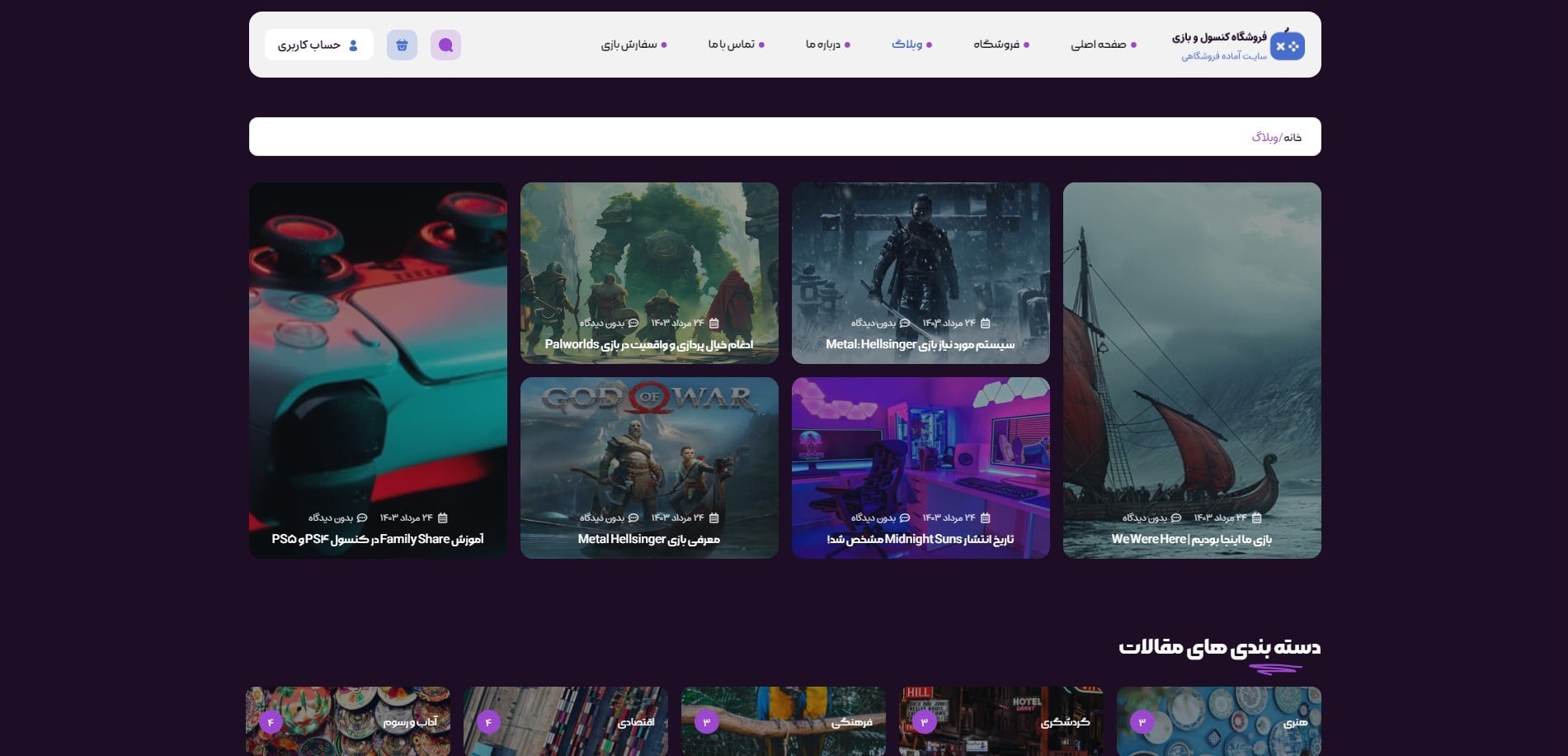Viewport: 1568px width, 756px height.
Task: Open the سیستم مورد نیاز Metal: Hellsinger article title
Action: click(x=921, y=344)
